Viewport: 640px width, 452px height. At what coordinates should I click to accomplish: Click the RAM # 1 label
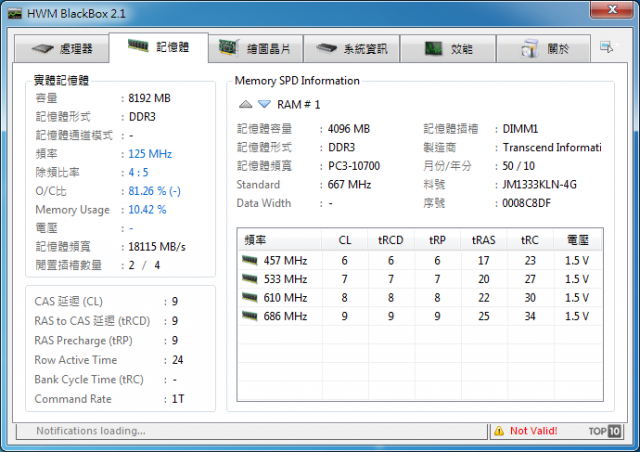click(x=299, y=105)
